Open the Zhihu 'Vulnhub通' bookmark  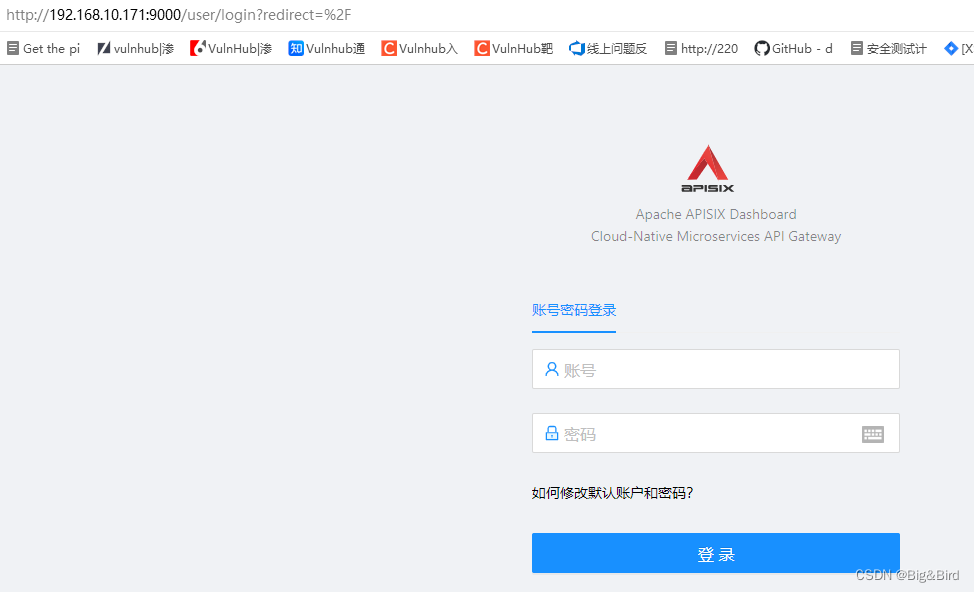pos(327,48)
